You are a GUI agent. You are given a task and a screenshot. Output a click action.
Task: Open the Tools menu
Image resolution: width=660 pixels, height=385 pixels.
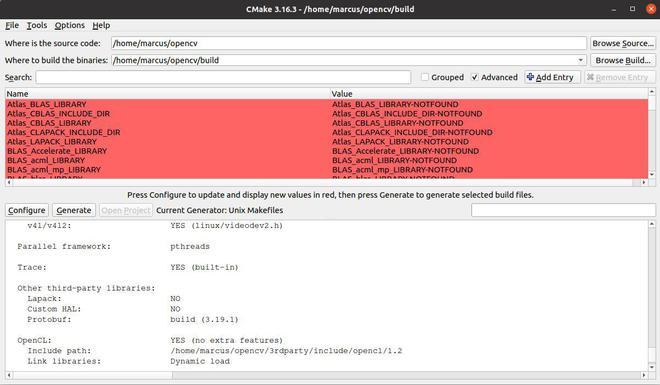click(x=37, y=25)
